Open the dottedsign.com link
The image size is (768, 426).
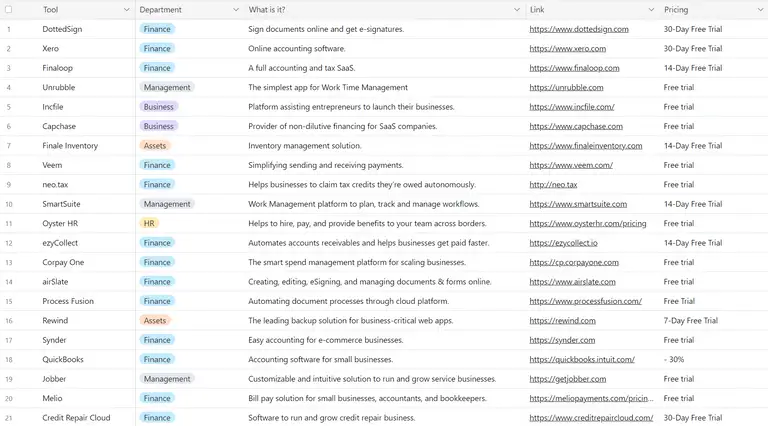578,29
